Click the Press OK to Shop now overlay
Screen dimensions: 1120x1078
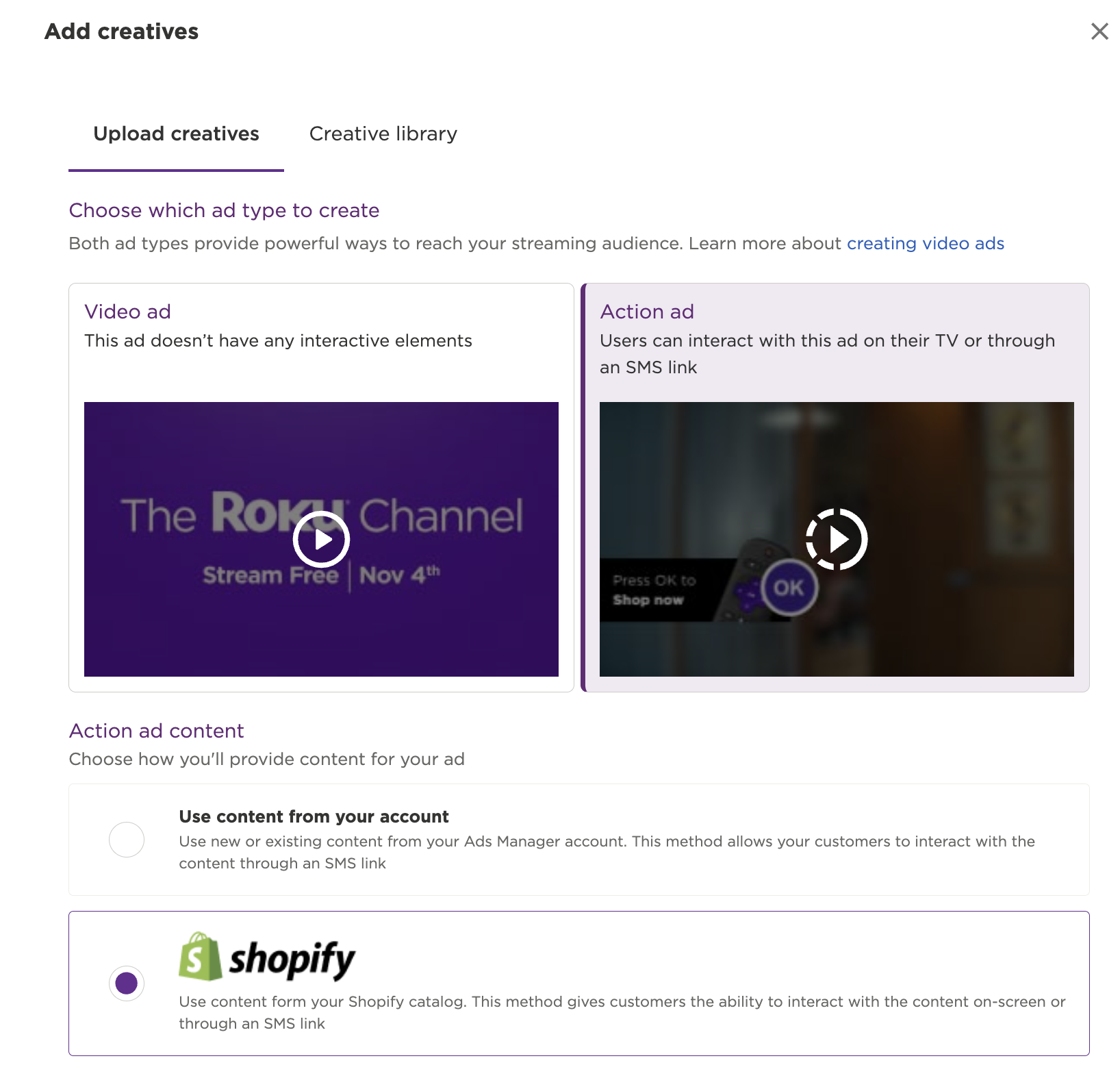(x=654, y=590)
